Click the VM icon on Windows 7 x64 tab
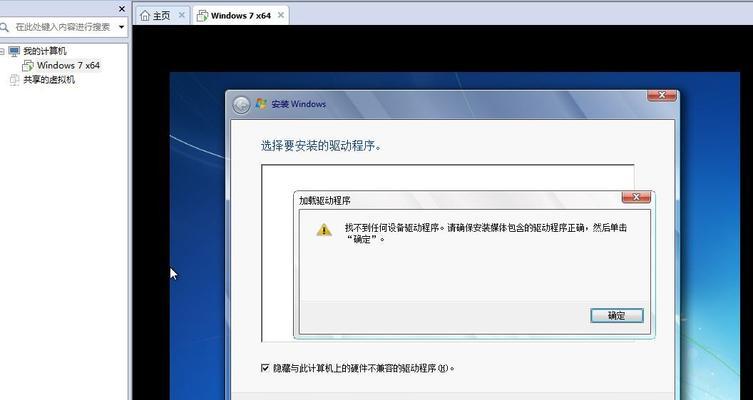 203,16
